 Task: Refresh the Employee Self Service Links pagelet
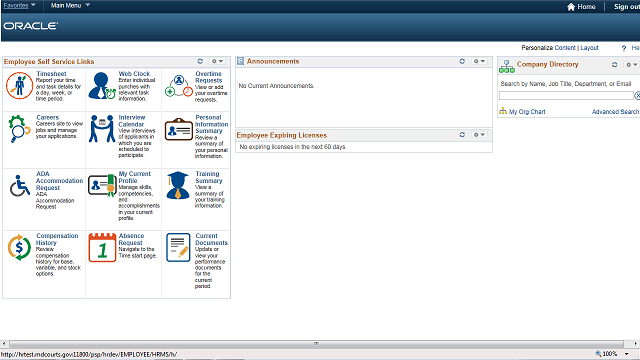pyautogui.click(x=200, y=61)
